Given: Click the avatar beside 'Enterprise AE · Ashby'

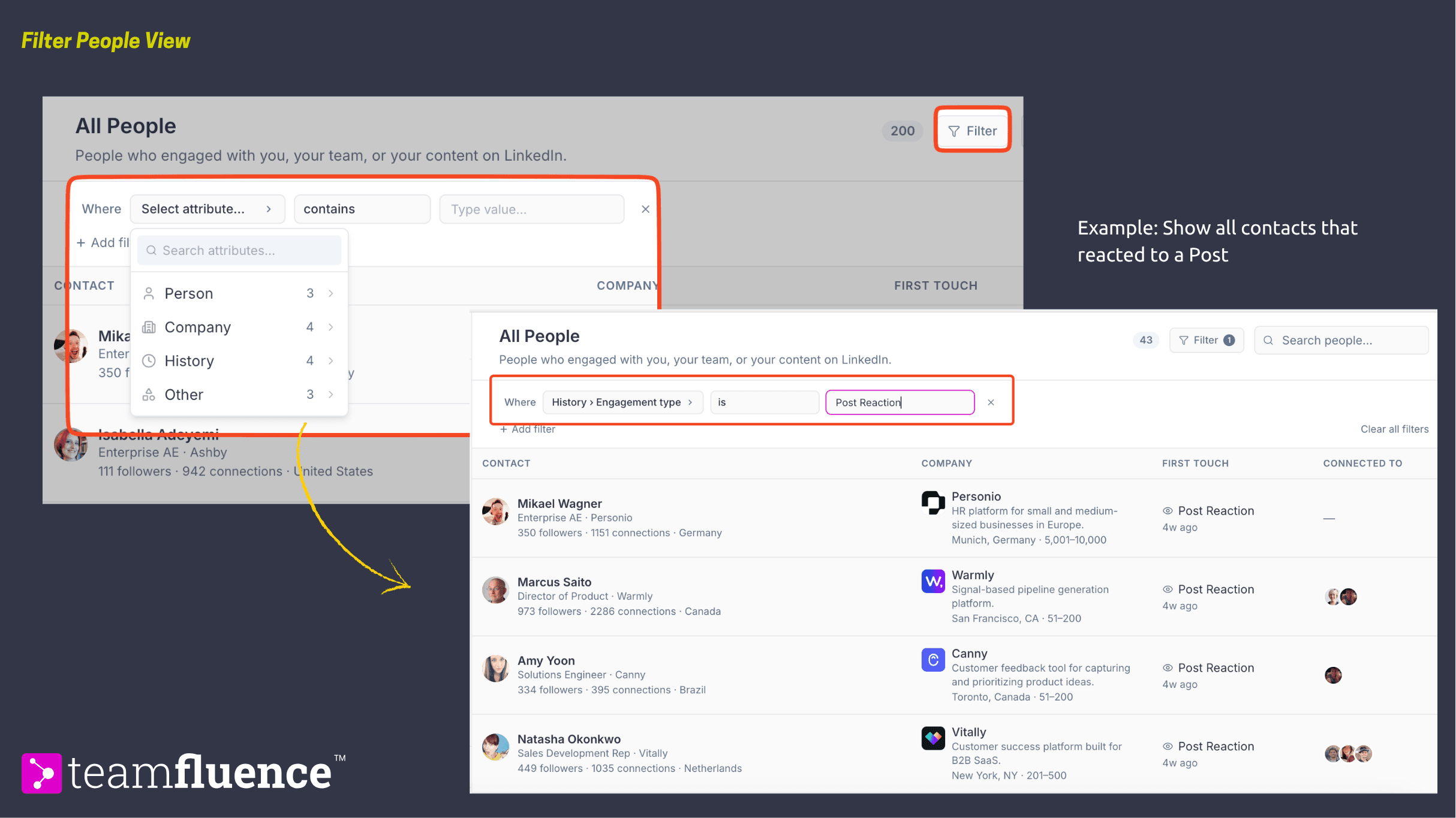Looking at the screenshot, I should [70, 445].
